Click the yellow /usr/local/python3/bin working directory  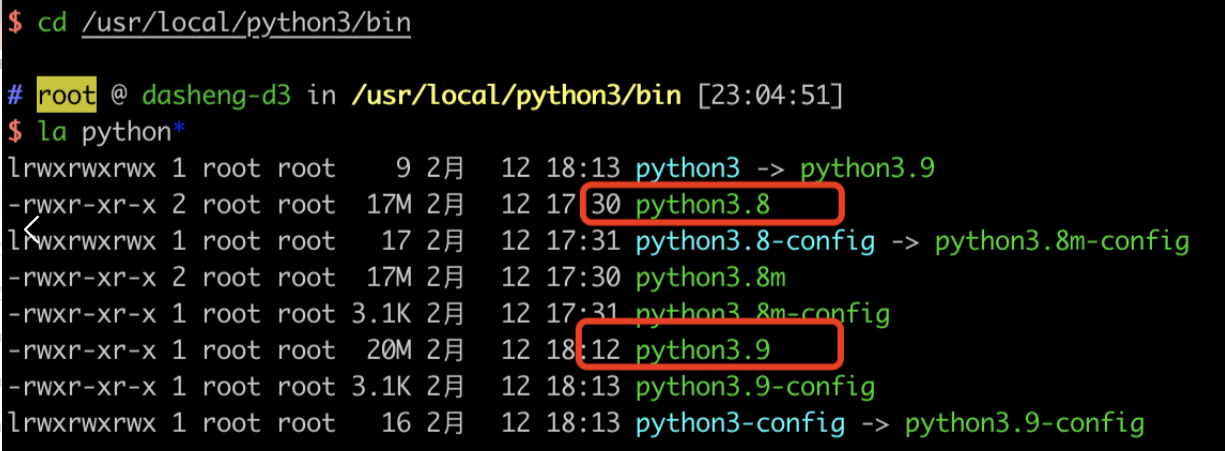[x=516, y=96]
